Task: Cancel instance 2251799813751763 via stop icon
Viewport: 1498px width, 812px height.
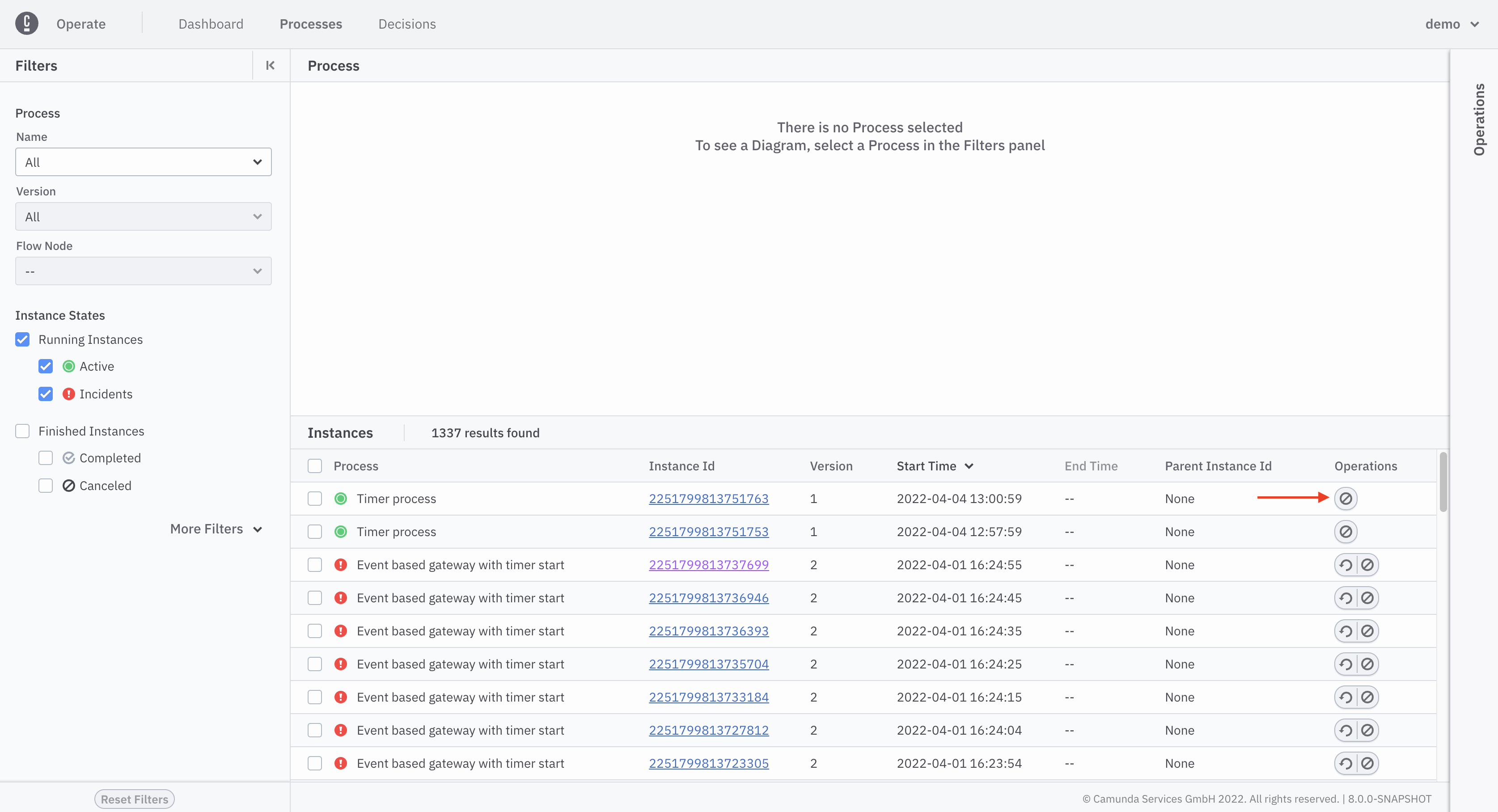Action: click(x=1346, y=498)
